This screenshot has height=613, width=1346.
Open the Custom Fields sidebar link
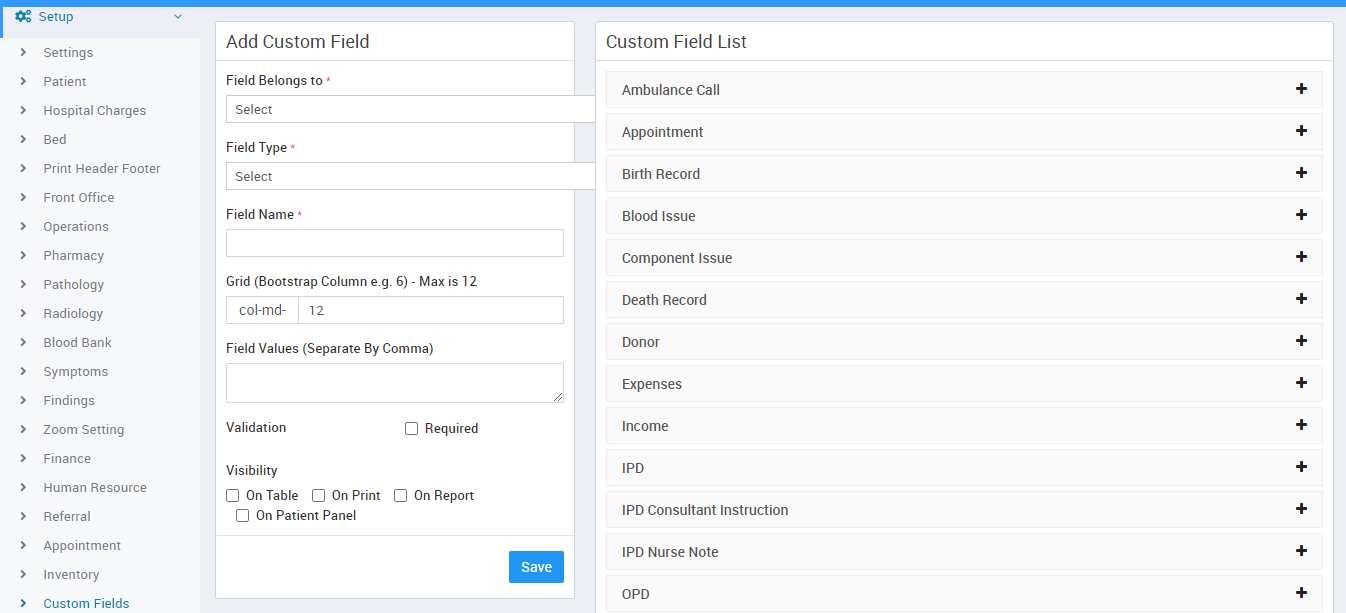point(86,604)
